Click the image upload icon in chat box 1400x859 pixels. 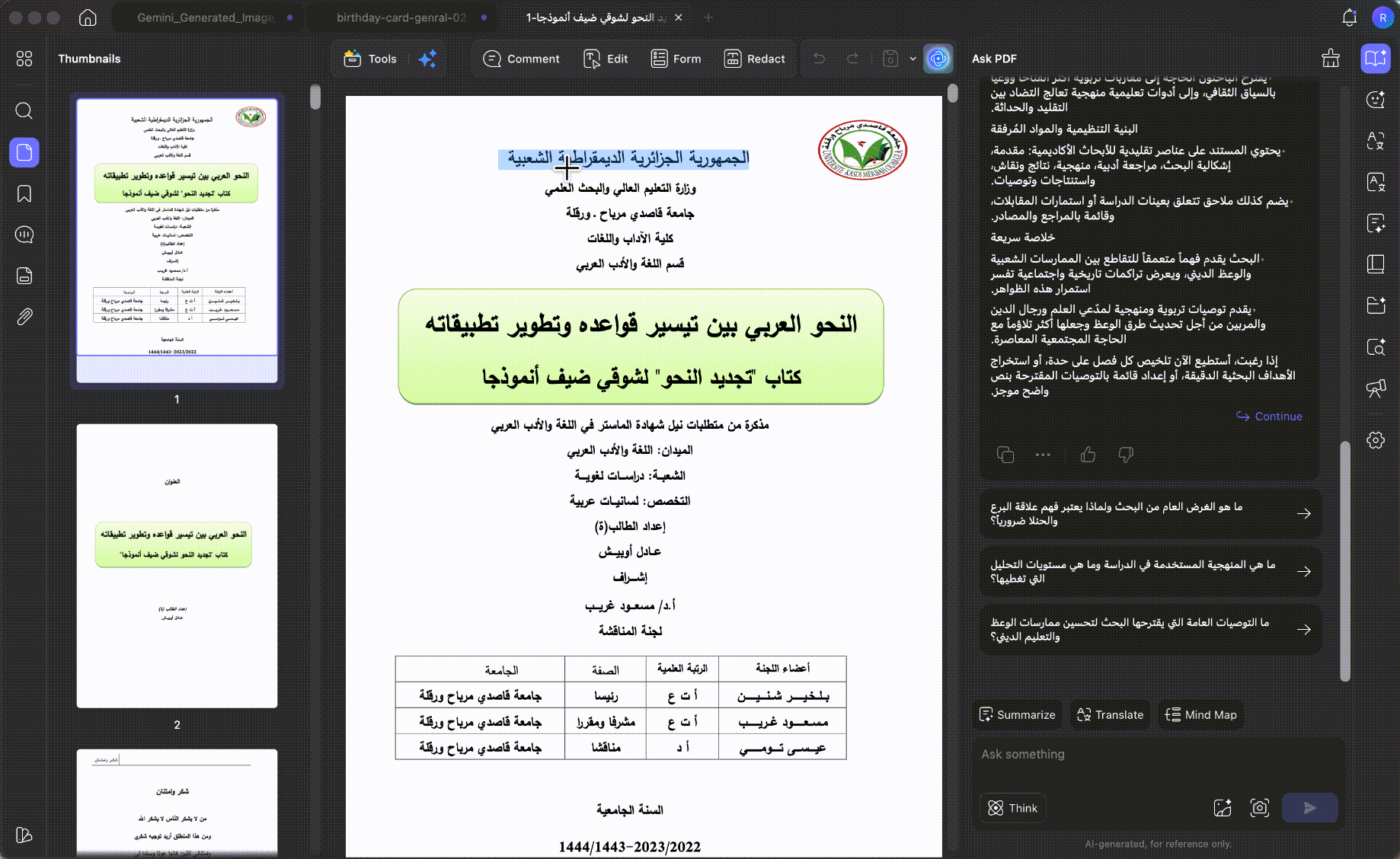1223,808
